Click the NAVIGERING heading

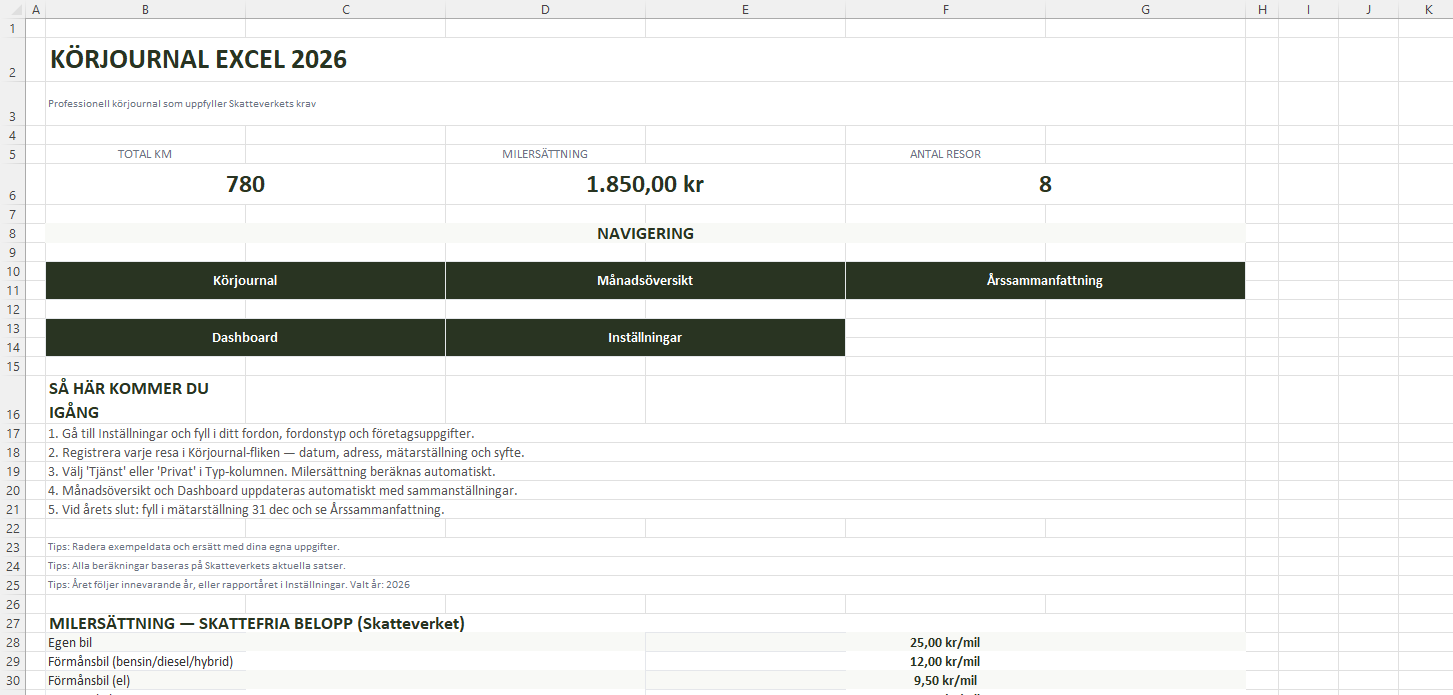coord(645,233)
